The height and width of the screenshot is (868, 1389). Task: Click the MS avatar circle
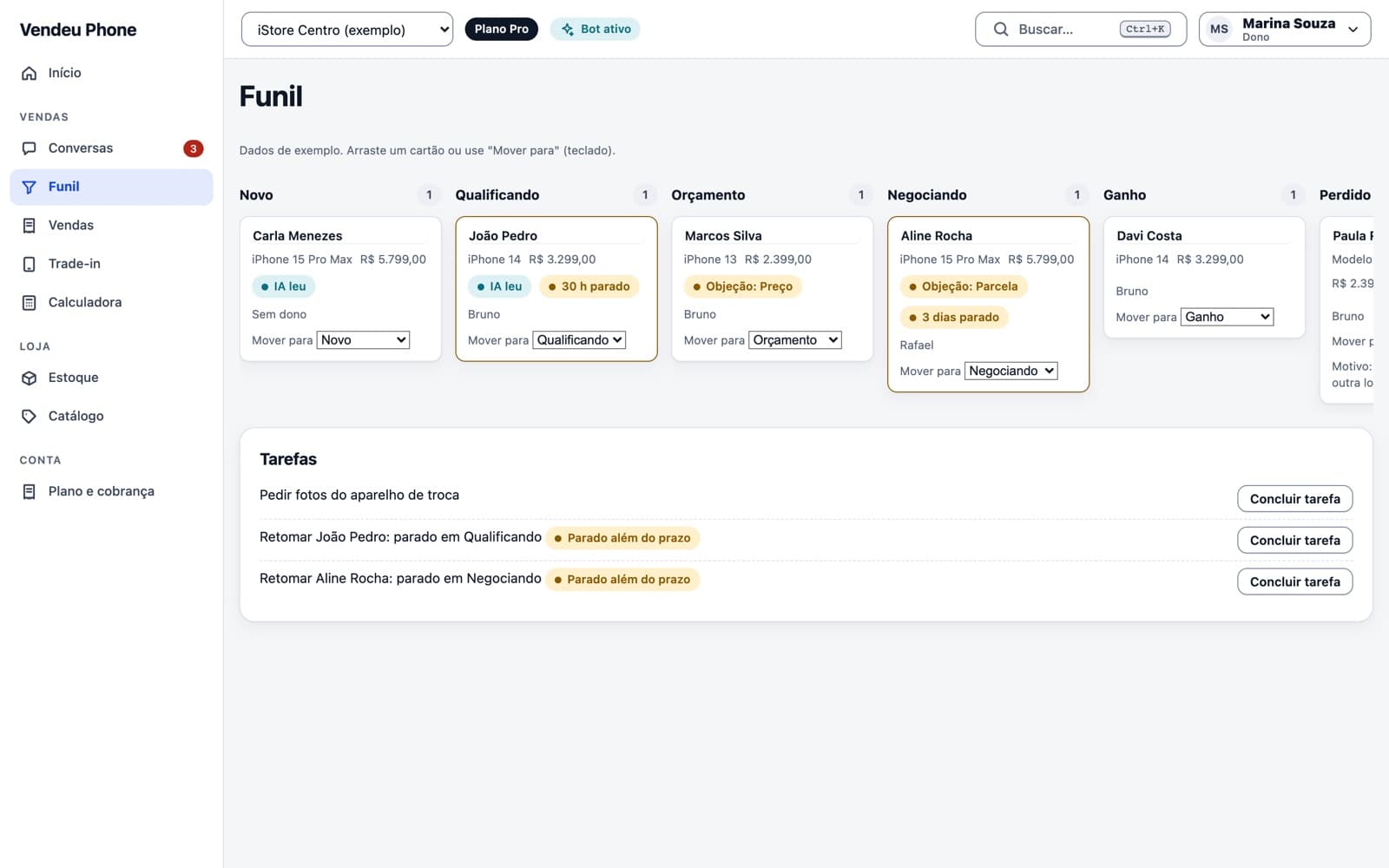click(1219, 30)
